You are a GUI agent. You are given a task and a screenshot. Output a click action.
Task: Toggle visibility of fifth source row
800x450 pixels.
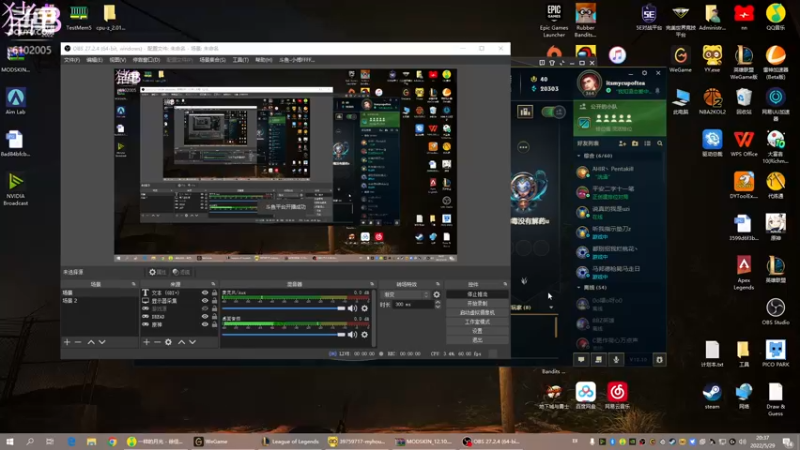tap(205, 324)
